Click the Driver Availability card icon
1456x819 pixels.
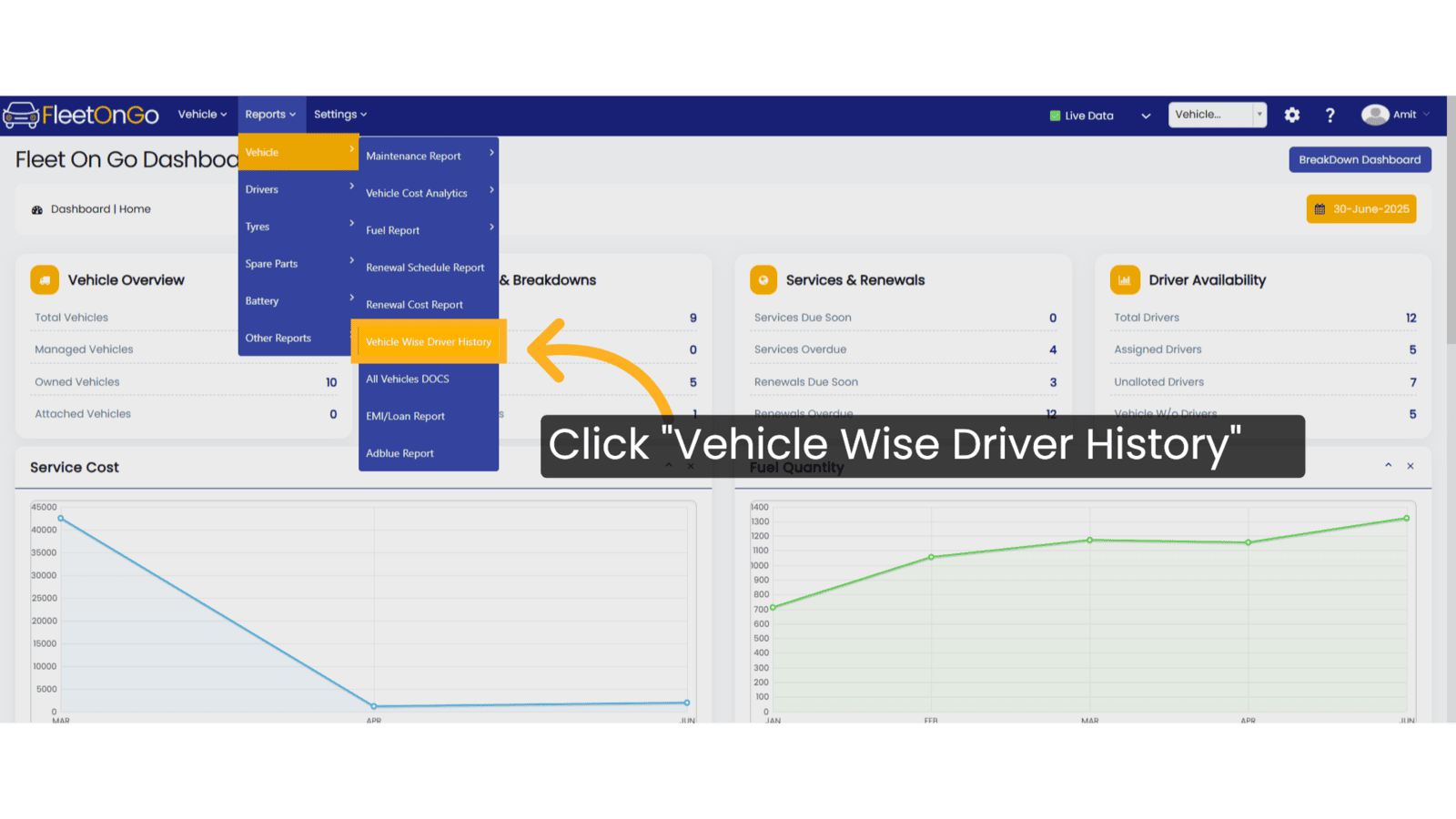[x=1125, y=280]
